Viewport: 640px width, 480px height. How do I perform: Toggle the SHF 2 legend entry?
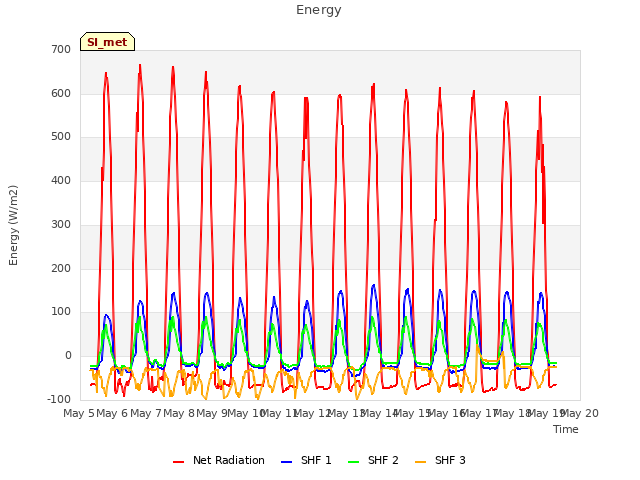373,460
